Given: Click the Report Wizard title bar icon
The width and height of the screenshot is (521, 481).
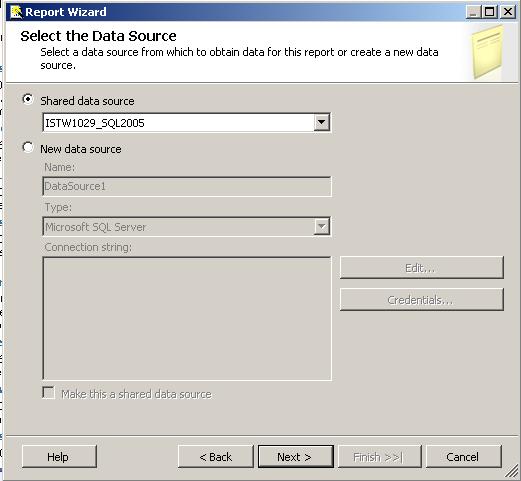Looking at the screenshot, I should point(16,12).
